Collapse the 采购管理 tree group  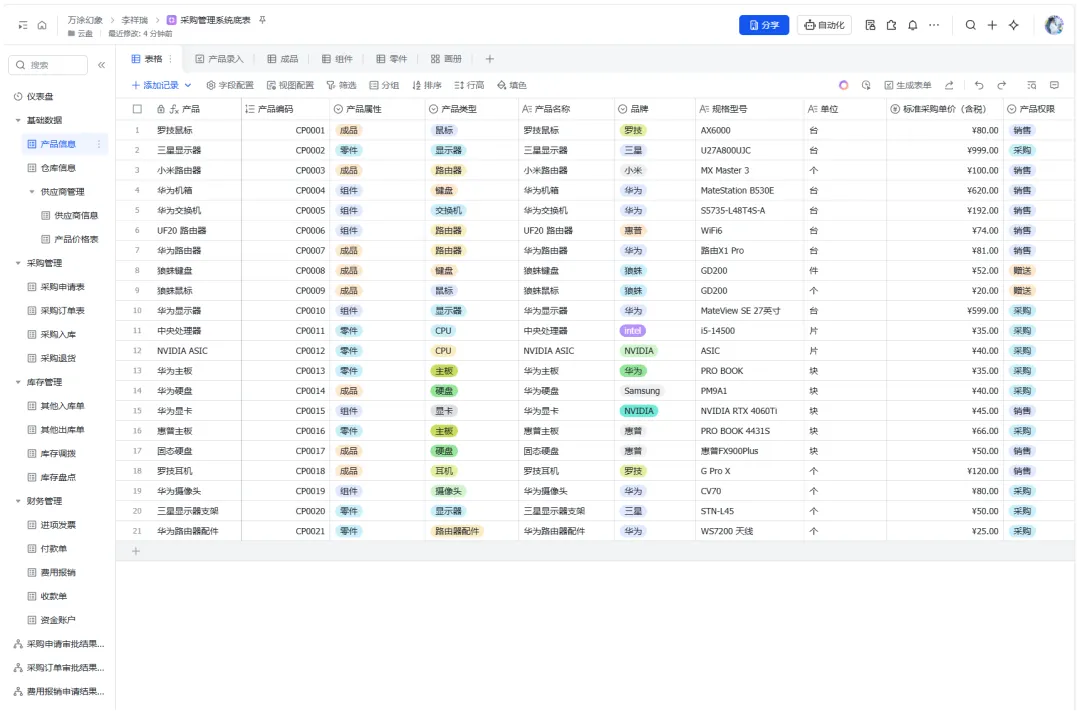tap(18, 263)
